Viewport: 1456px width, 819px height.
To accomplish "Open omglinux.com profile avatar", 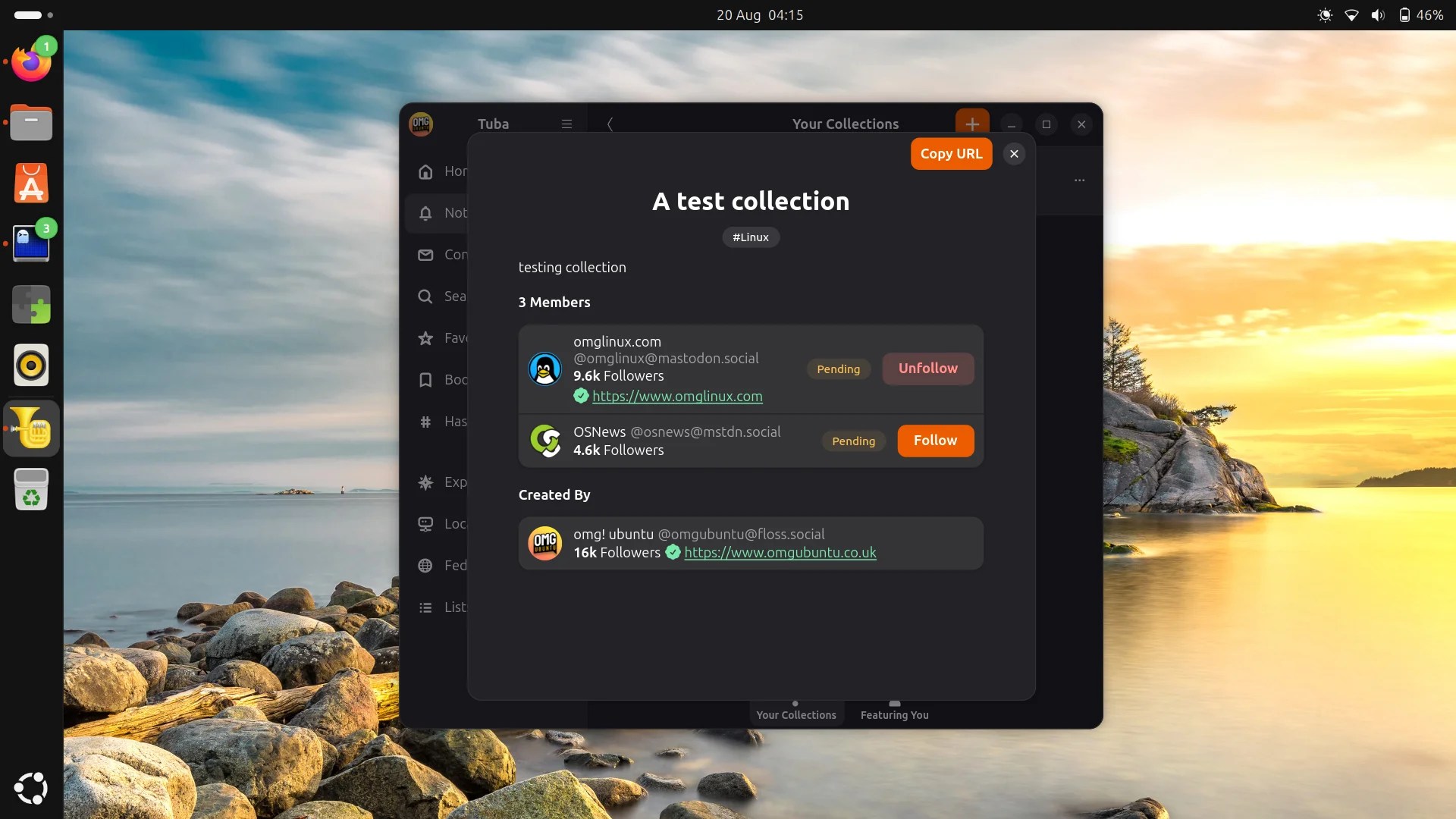I will [x=544, y=369].
